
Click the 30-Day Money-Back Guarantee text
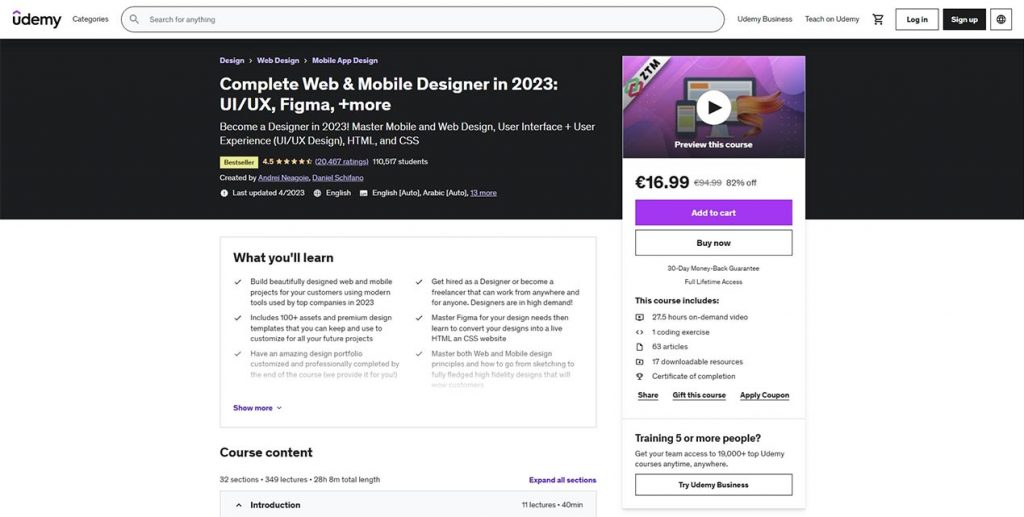pyautogui.click(x=713, y=268)
